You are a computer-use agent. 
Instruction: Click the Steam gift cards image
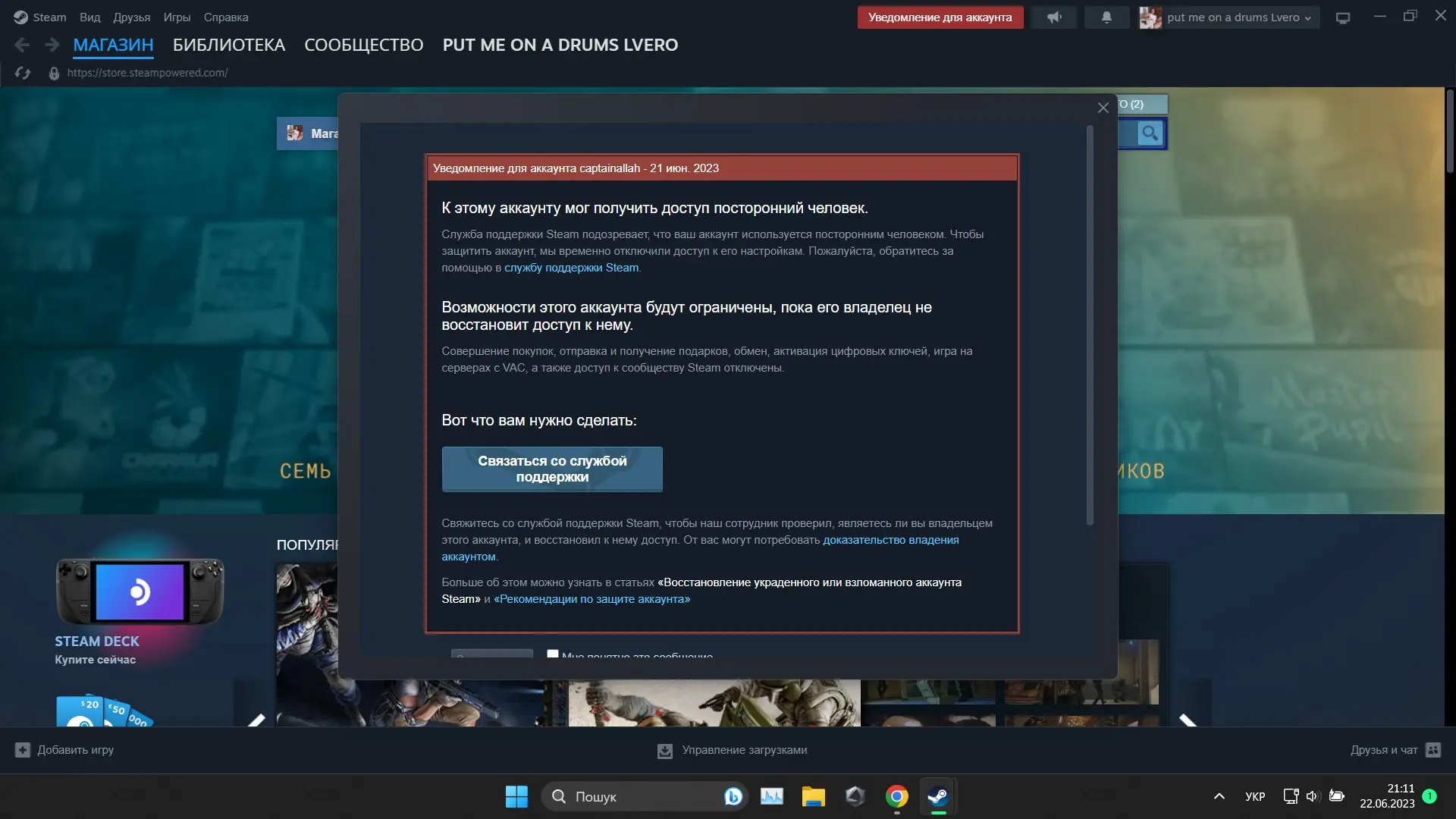(x=104, y=711)
